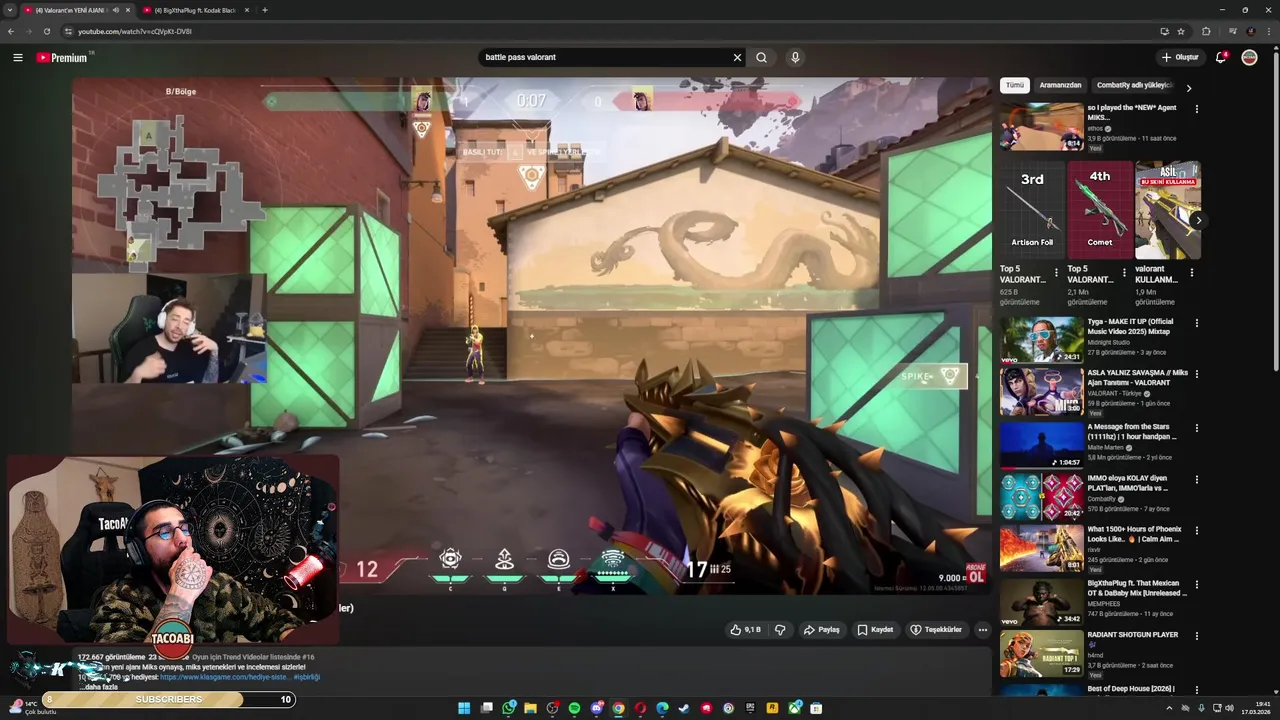Clear the search box with the X
1280x720 pixels.
click(x=738, y=58)
